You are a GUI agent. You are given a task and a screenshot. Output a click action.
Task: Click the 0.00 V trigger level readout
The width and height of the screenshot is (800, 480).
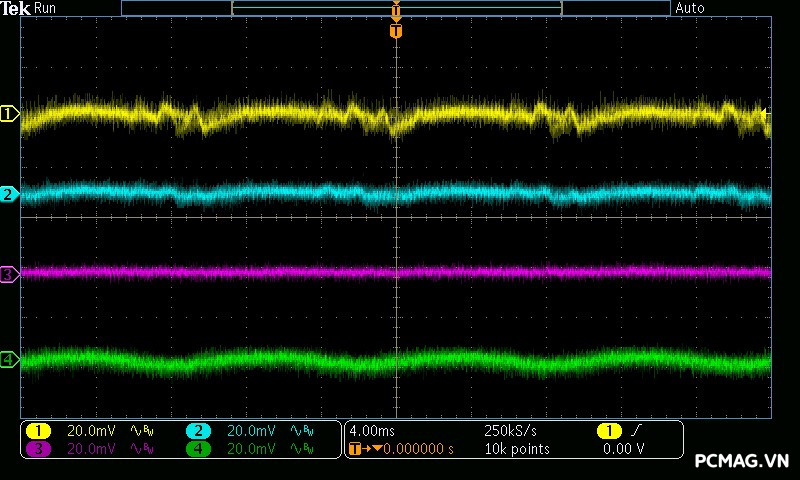click(x=623, y=449)
